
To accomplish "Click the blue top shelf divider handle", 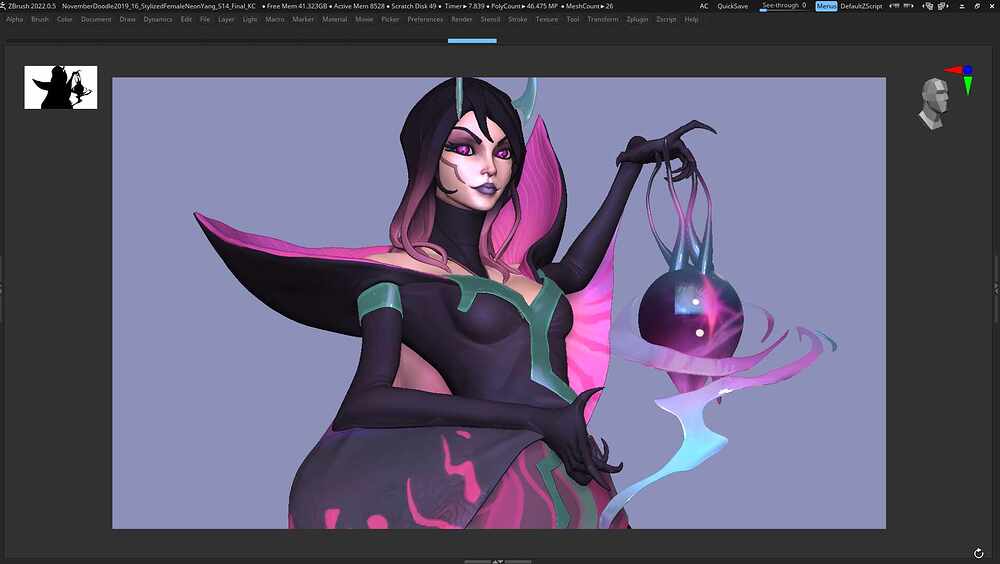I will pyautogui.click(x=472, y=41).
